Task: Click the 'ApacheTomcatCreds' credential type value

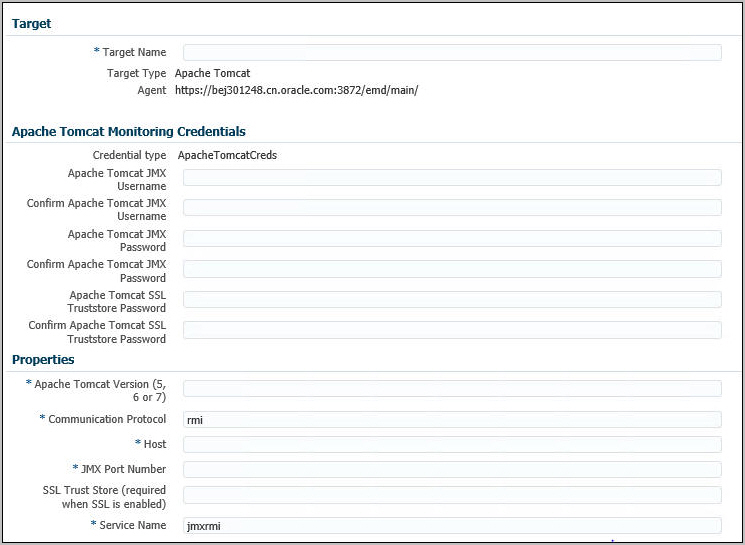Action: [x=227, y=155]
